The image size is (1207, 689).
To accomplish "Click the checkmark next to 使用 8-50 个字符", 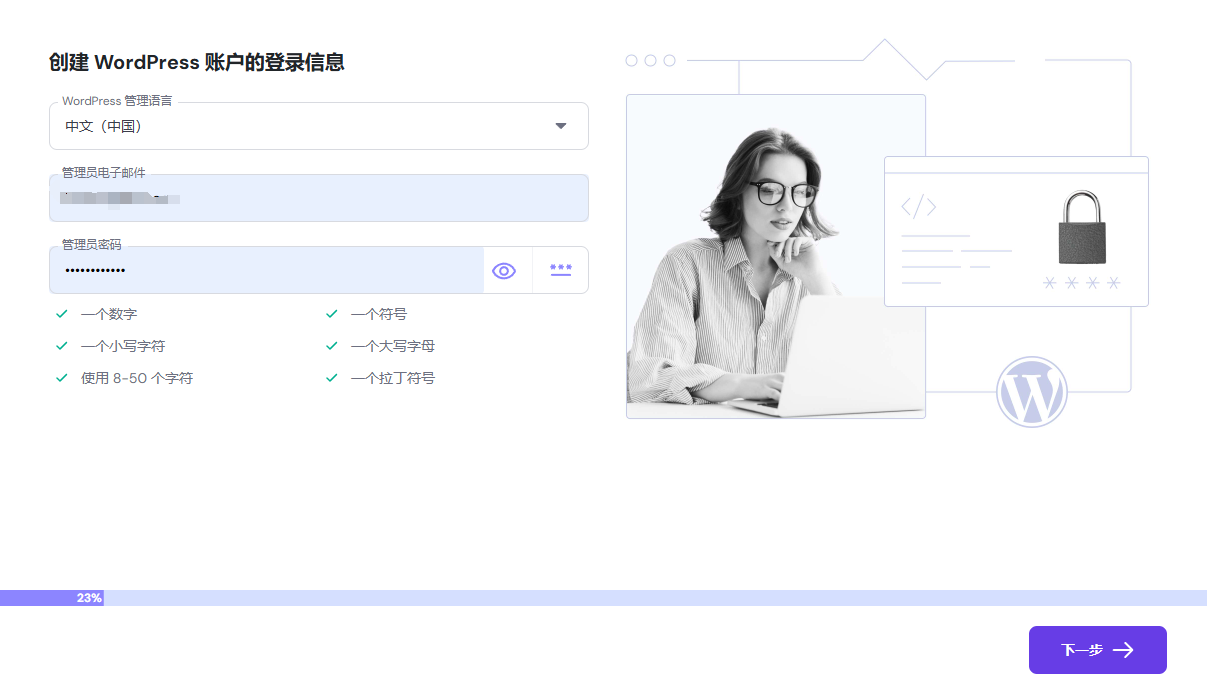I will pyautogui.click(x=62, y=378).
